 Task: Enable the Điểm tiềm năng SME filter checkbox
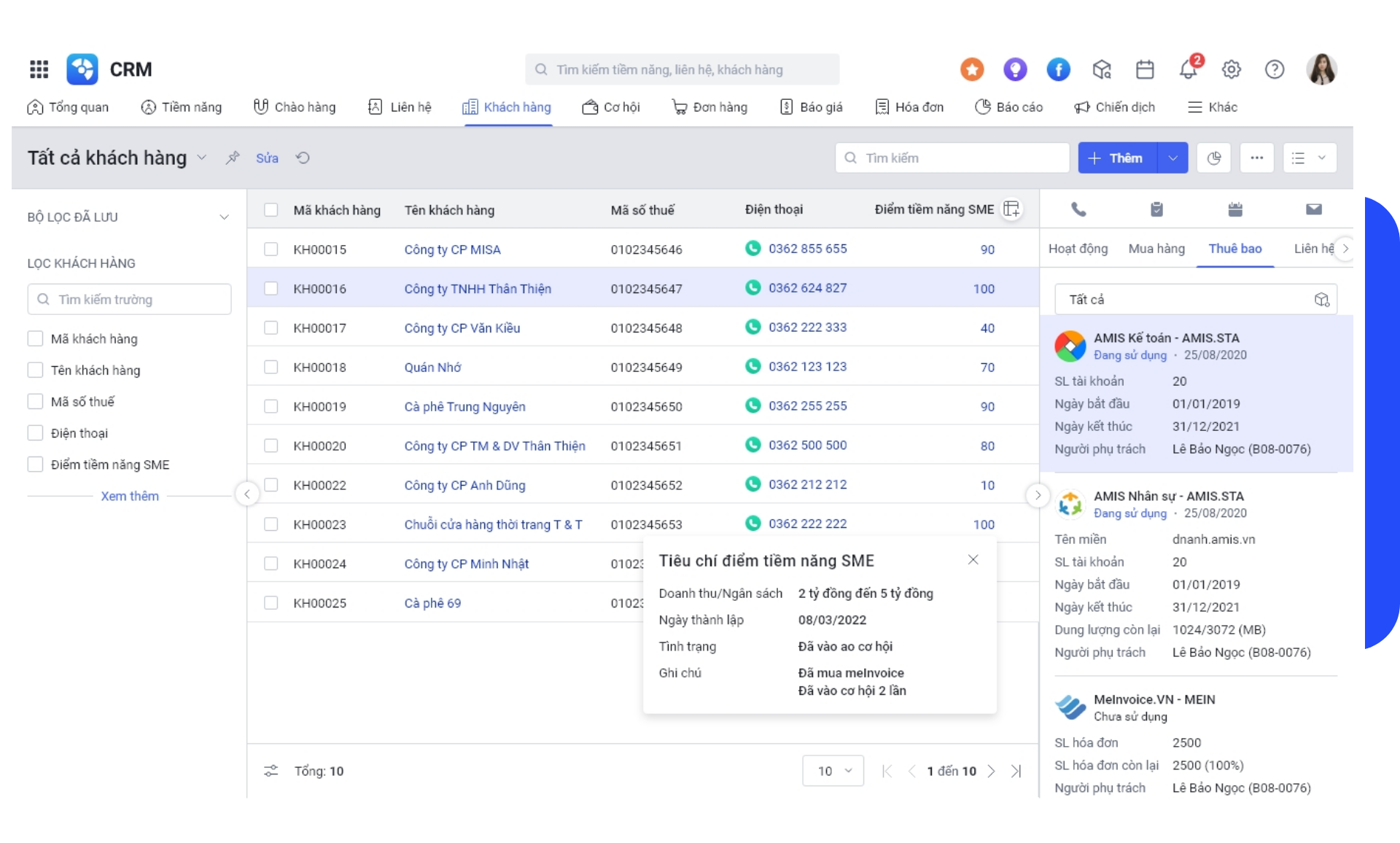pos(35,464)
